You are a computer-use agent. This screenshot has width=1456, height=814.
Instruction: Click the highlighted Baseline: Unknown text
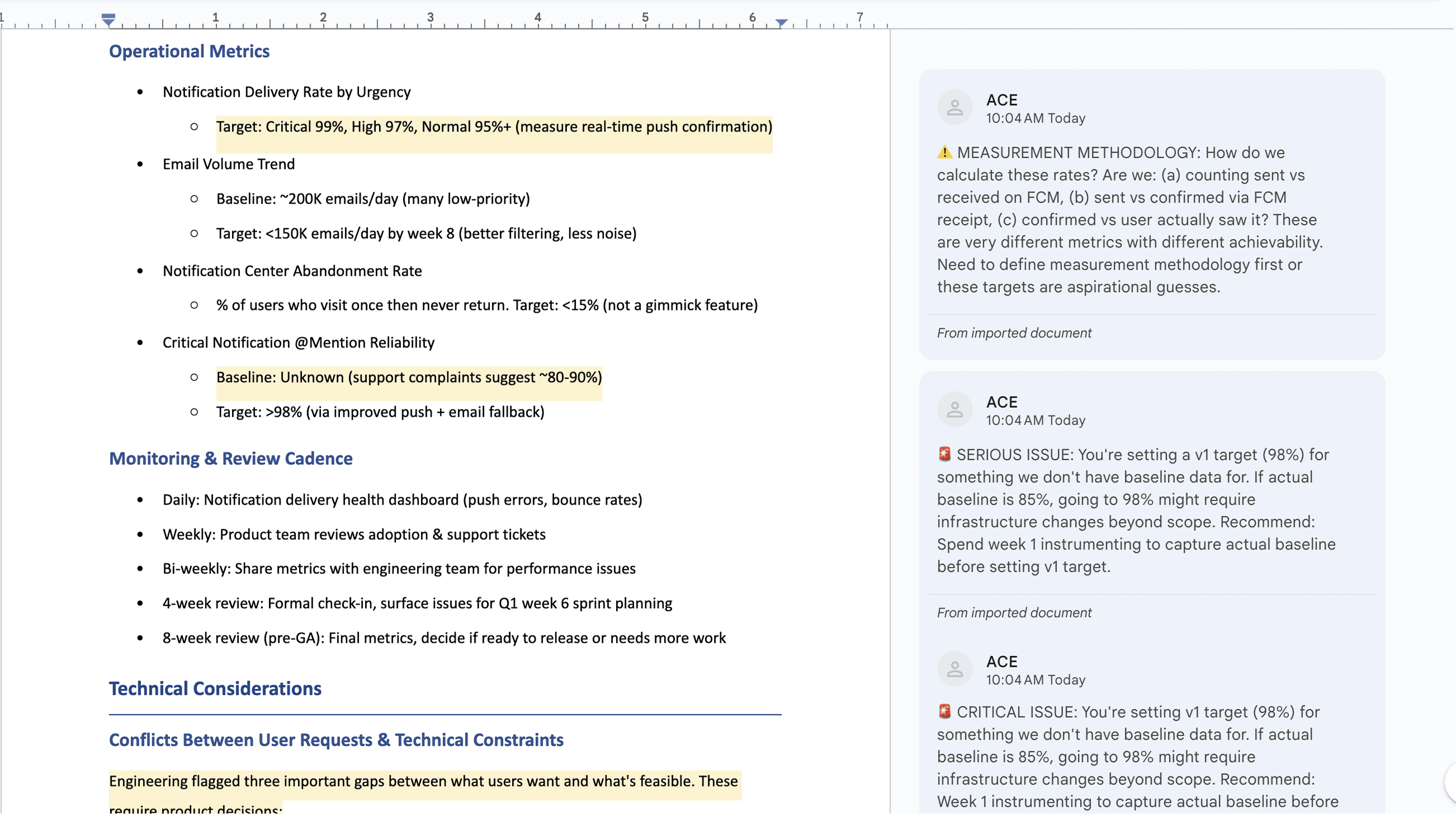click(408, 377)
